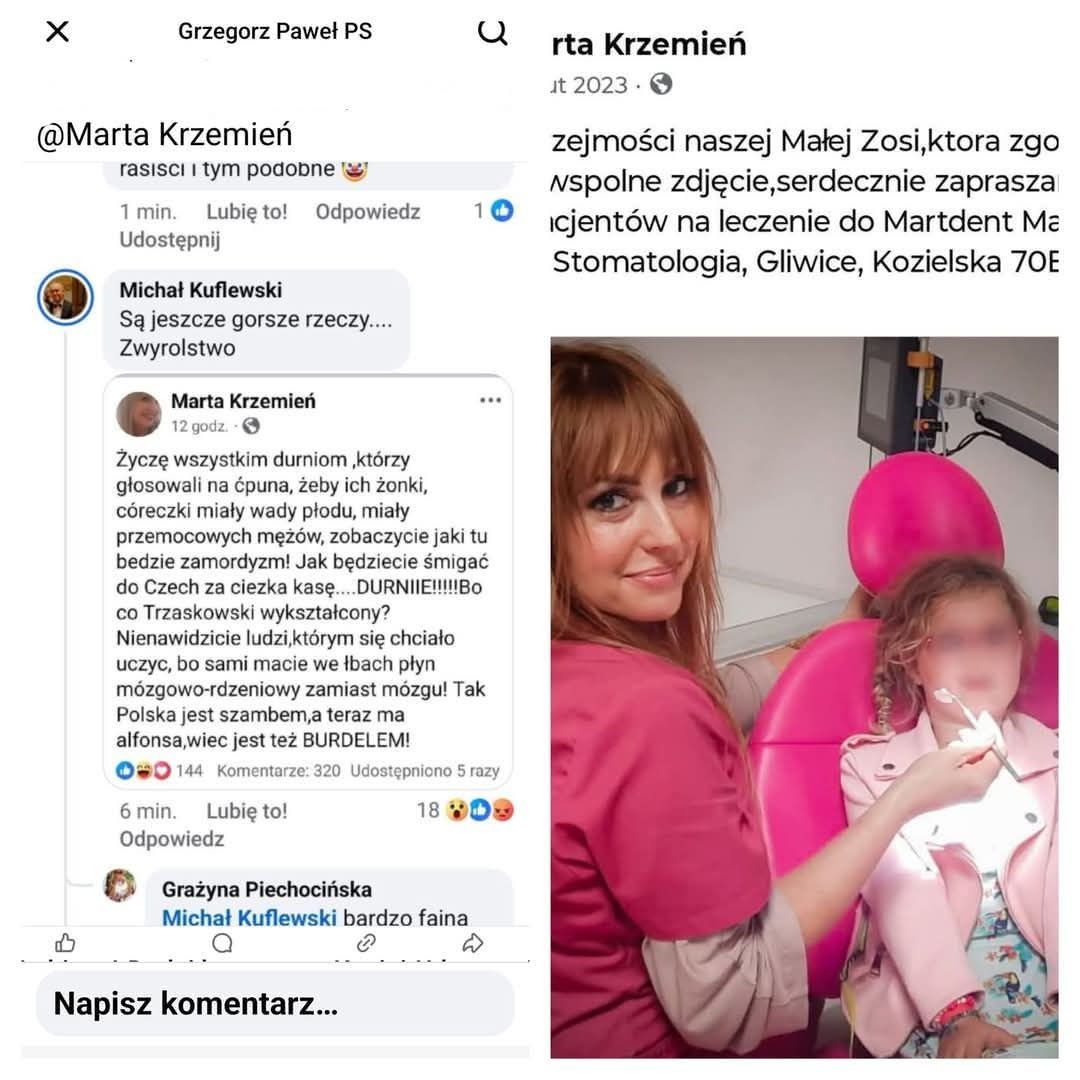Open the Komentarze: 320 link
Screen dimensions: 1080x1080
[278, 771]
